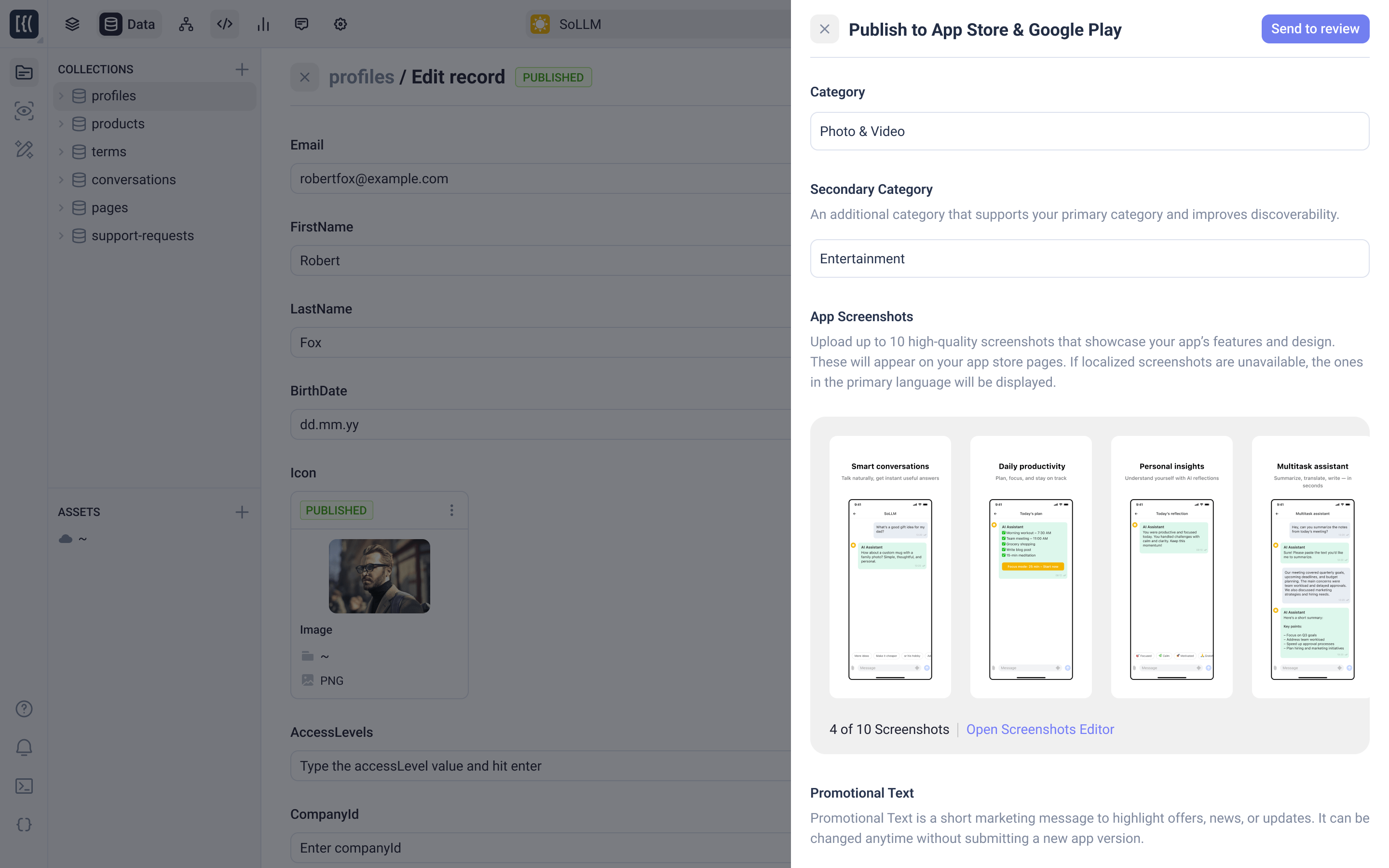Select the support-requests collection
Screen dimensions: 1389x868
point(142,236)
